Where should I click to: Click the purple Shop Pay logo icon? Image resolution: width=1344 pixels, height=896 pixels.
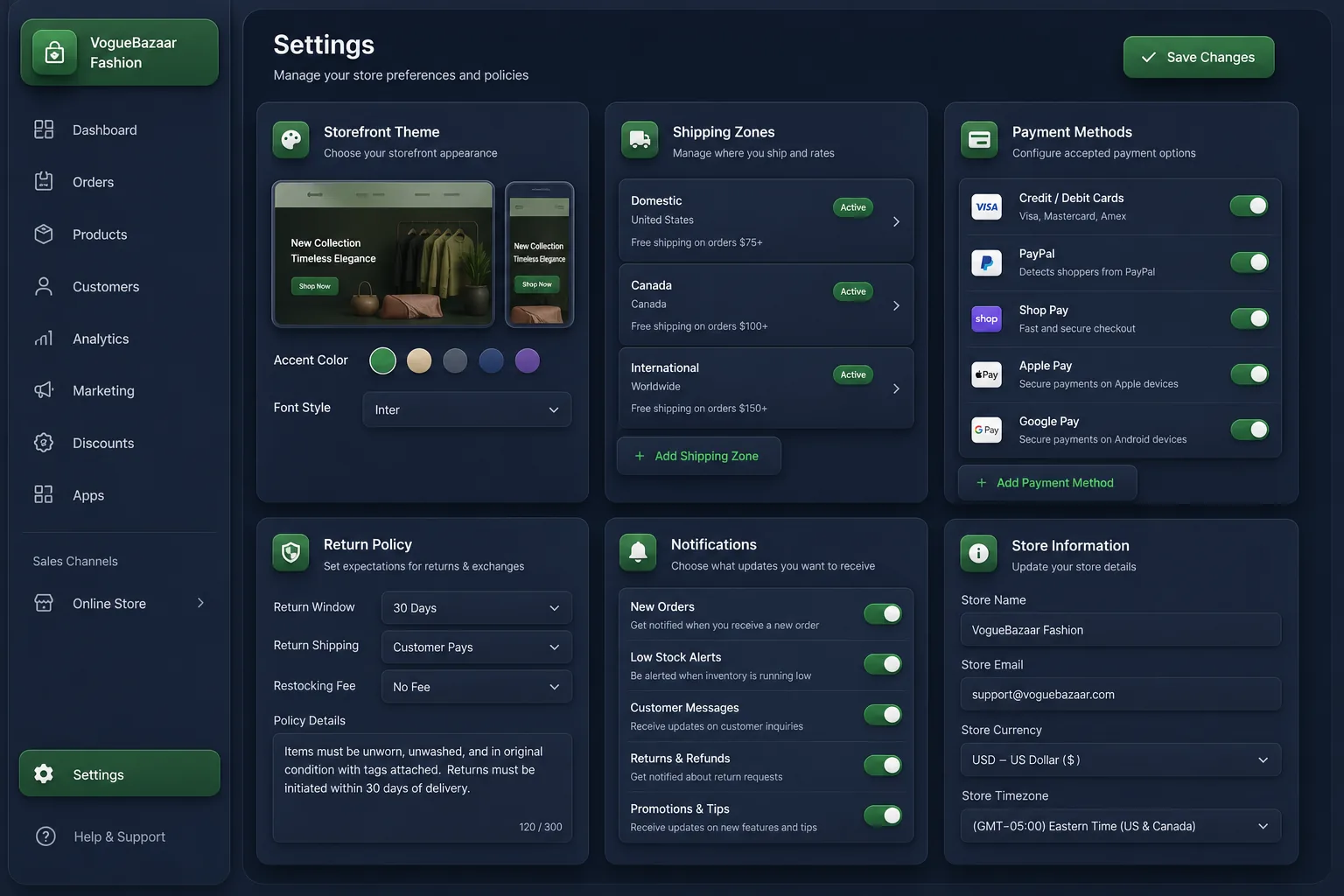click(x=987, y=318)
